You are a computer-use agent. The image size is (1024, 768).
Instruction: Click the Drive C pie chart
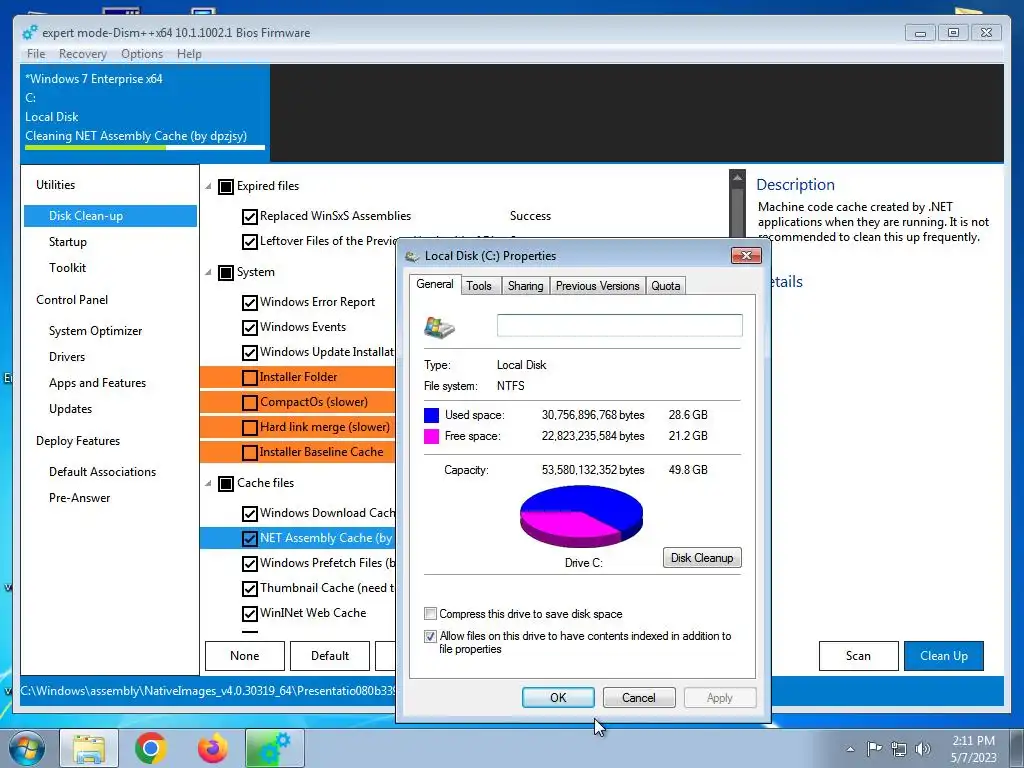coord(581,517)
